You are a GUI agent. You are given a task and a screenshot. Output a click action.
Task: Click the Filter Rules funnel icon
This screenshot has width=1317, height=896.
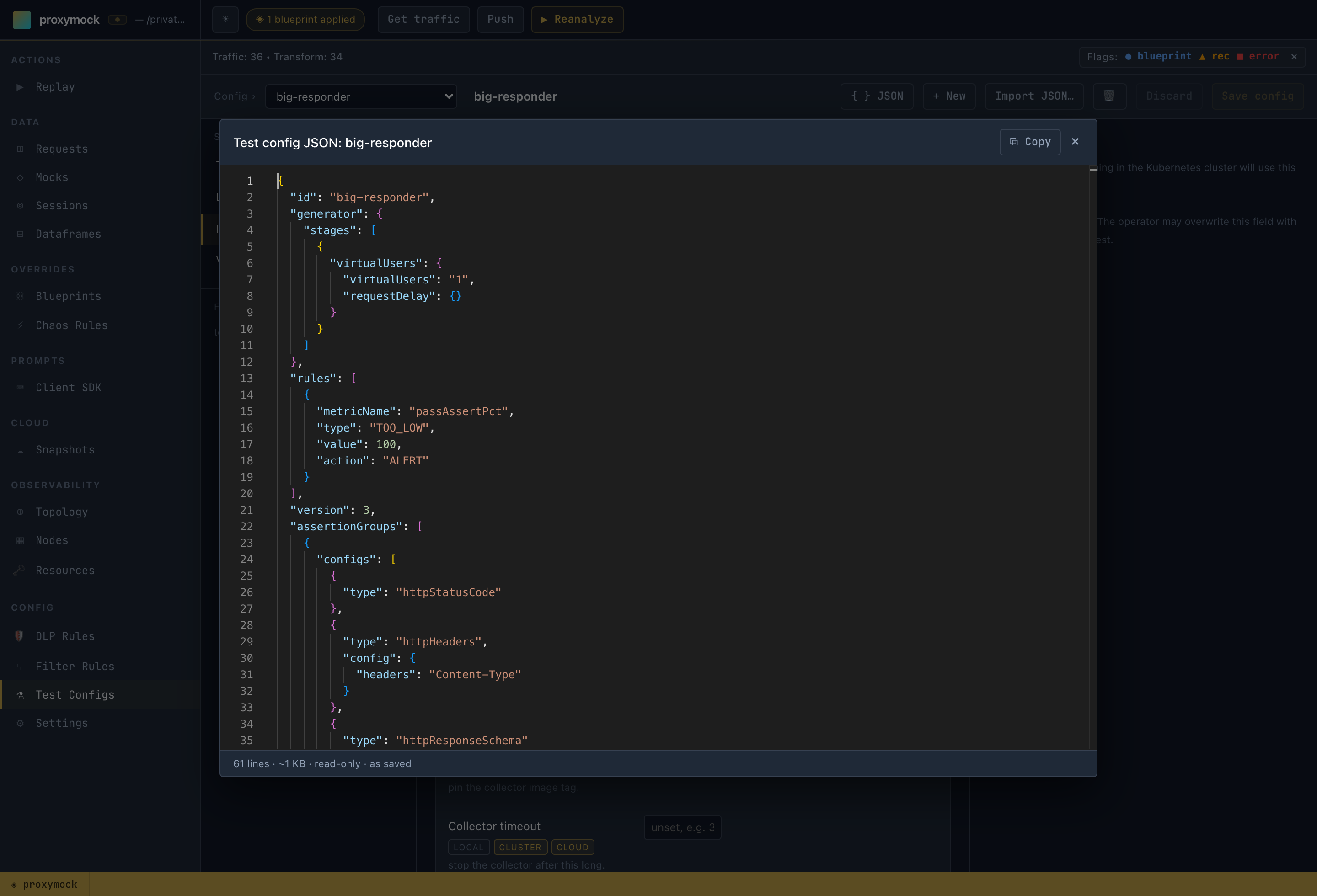point(20,667)
